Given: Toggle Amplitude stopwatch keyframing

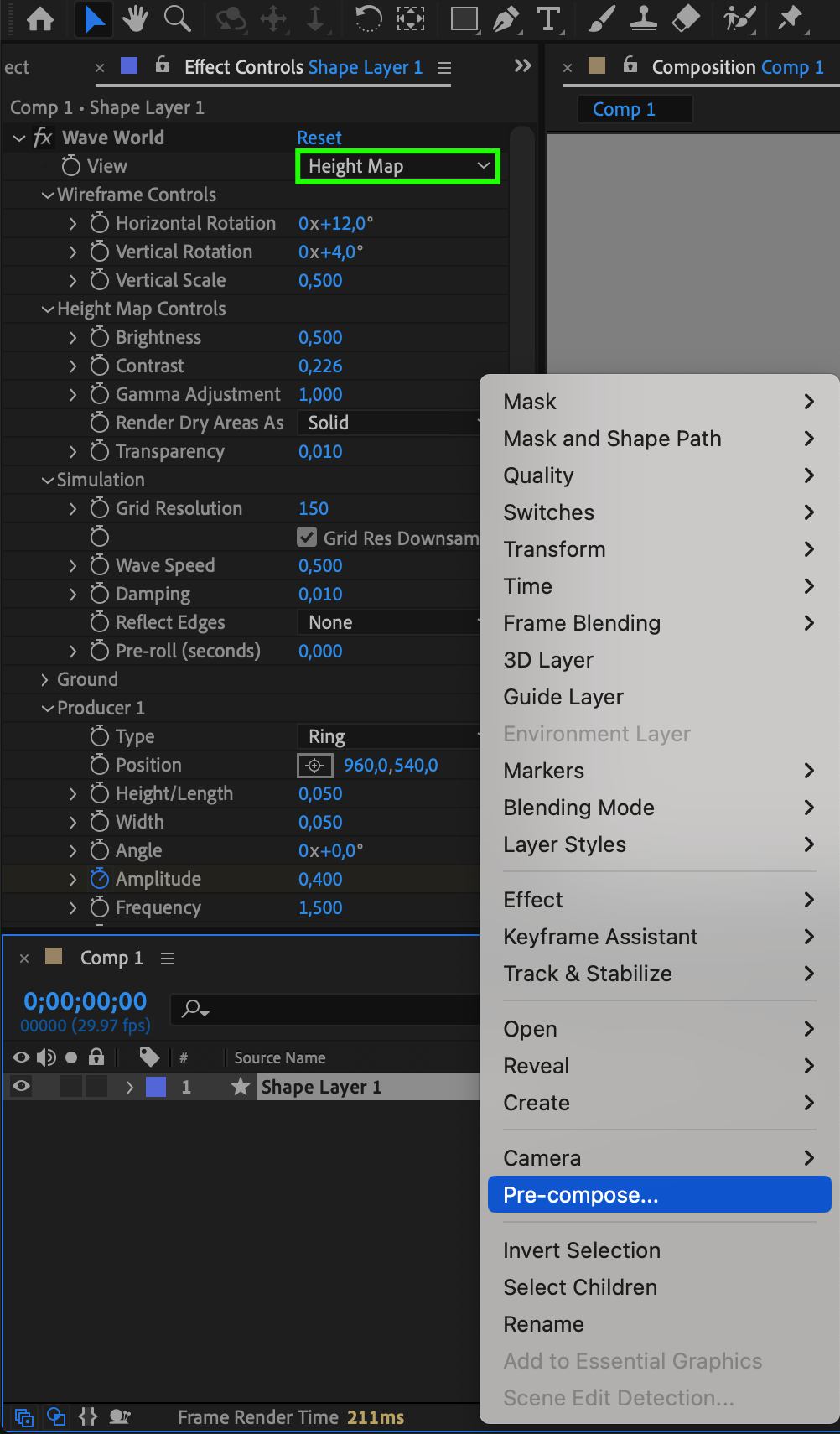Looking at the screenshot, I should 100,879.
